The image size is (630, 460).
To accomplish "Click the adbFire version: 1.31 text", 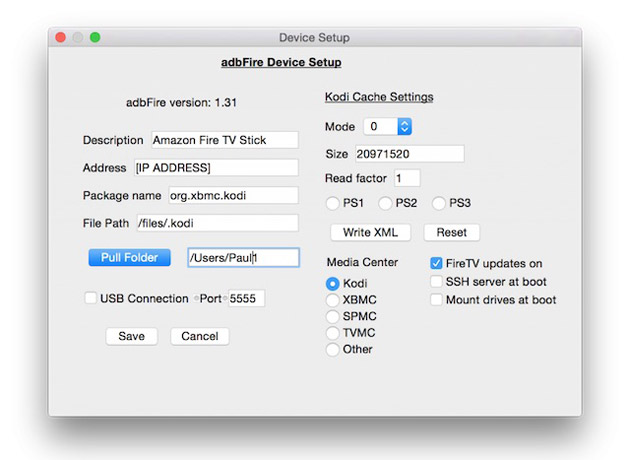I will pyautogui.click(x=181, y=103).
